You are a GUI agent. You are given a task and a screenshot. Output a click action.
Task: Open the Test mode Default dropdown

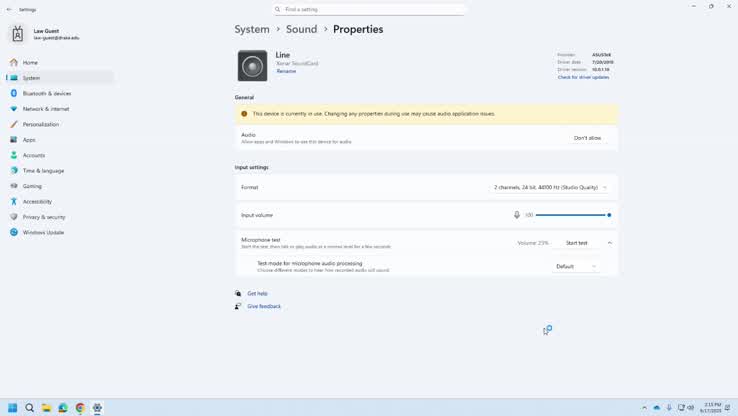576,266
